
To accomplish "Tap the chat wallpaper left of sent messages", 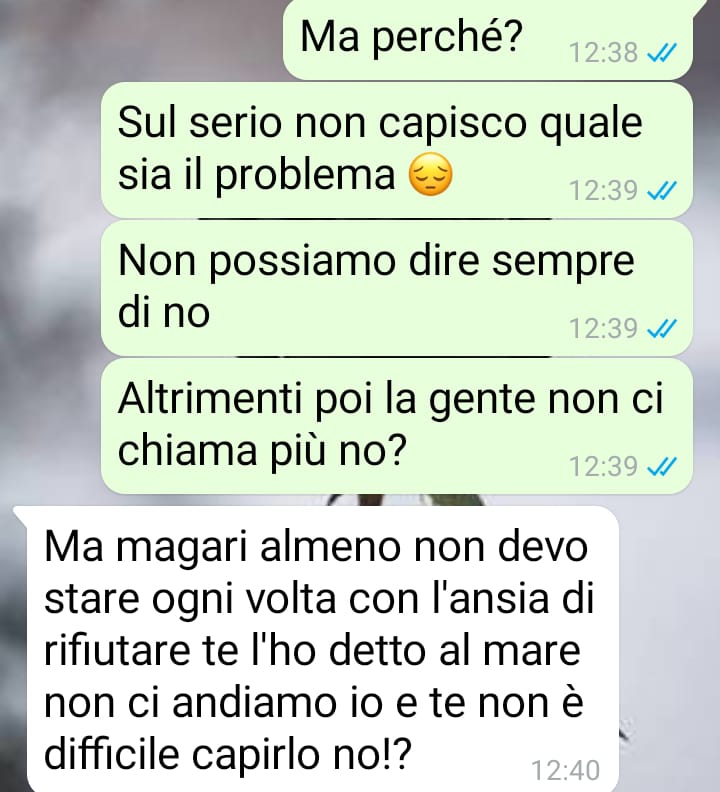I will tap(51, 253).
